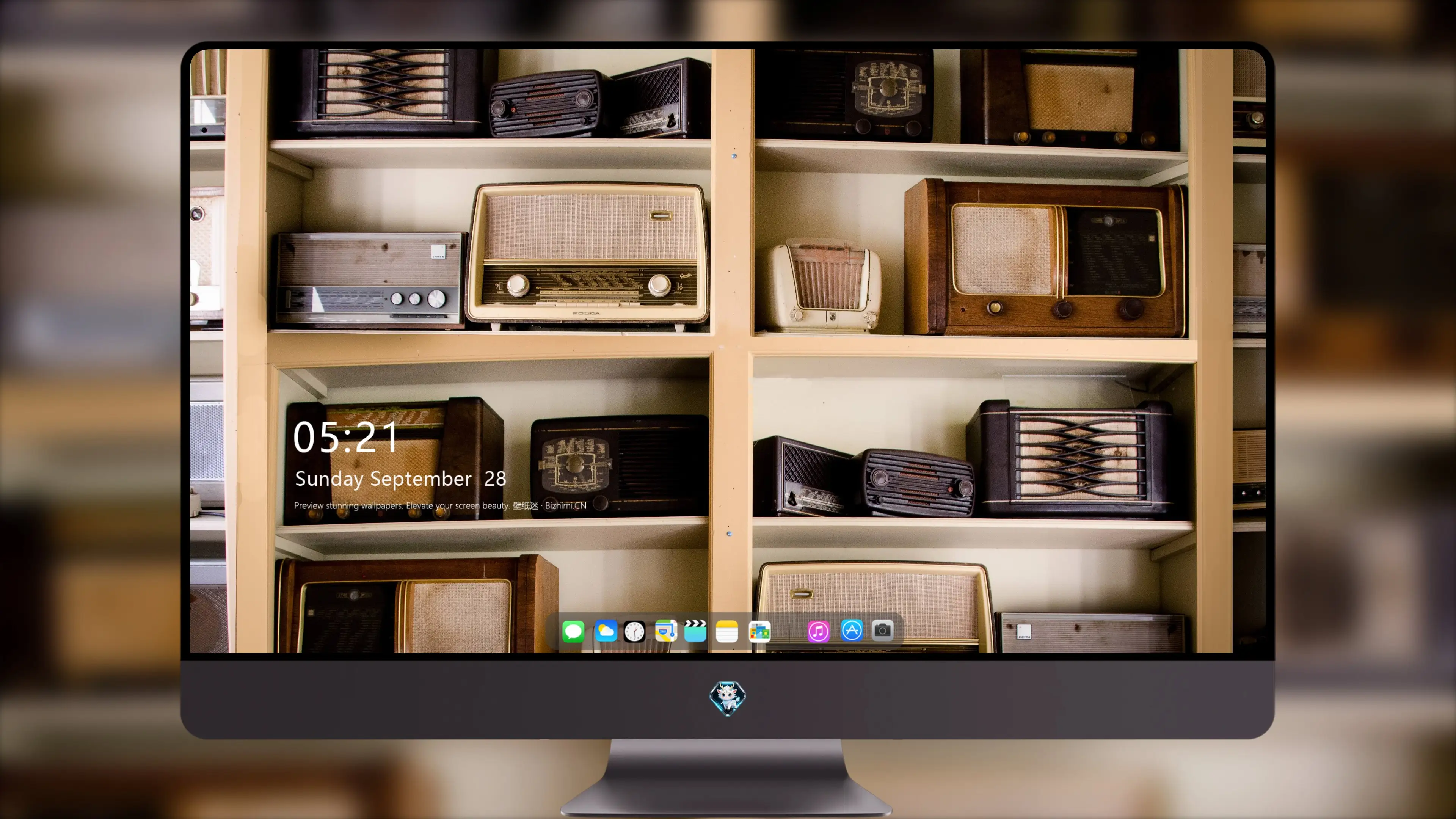Launch the pink iTunes Store app
1456x819 pixels.
coord(819,631)
